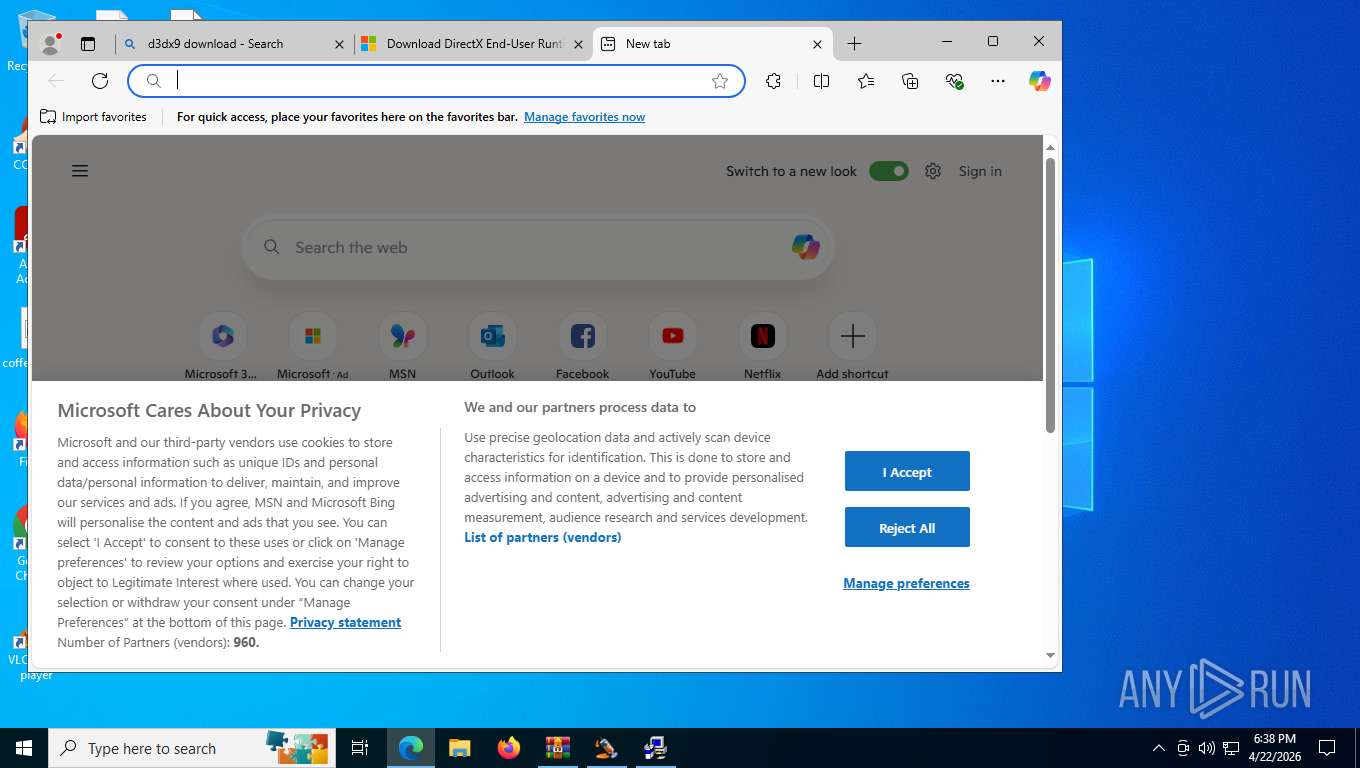The height and width of the screenshot is (768, 1360).
Task: Click the back arrow button
Action: (56, 81)
